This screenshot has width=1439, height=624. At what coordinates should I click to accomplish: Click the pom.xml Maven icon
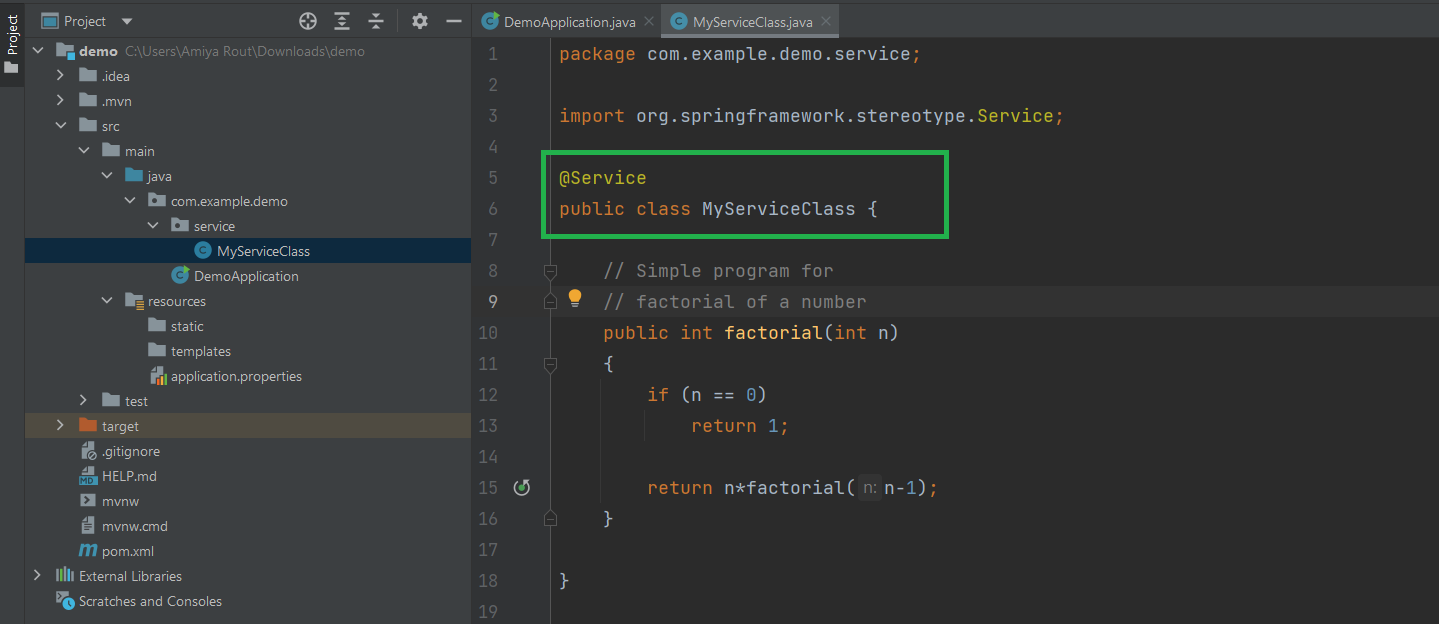click(x=88, y=551)
